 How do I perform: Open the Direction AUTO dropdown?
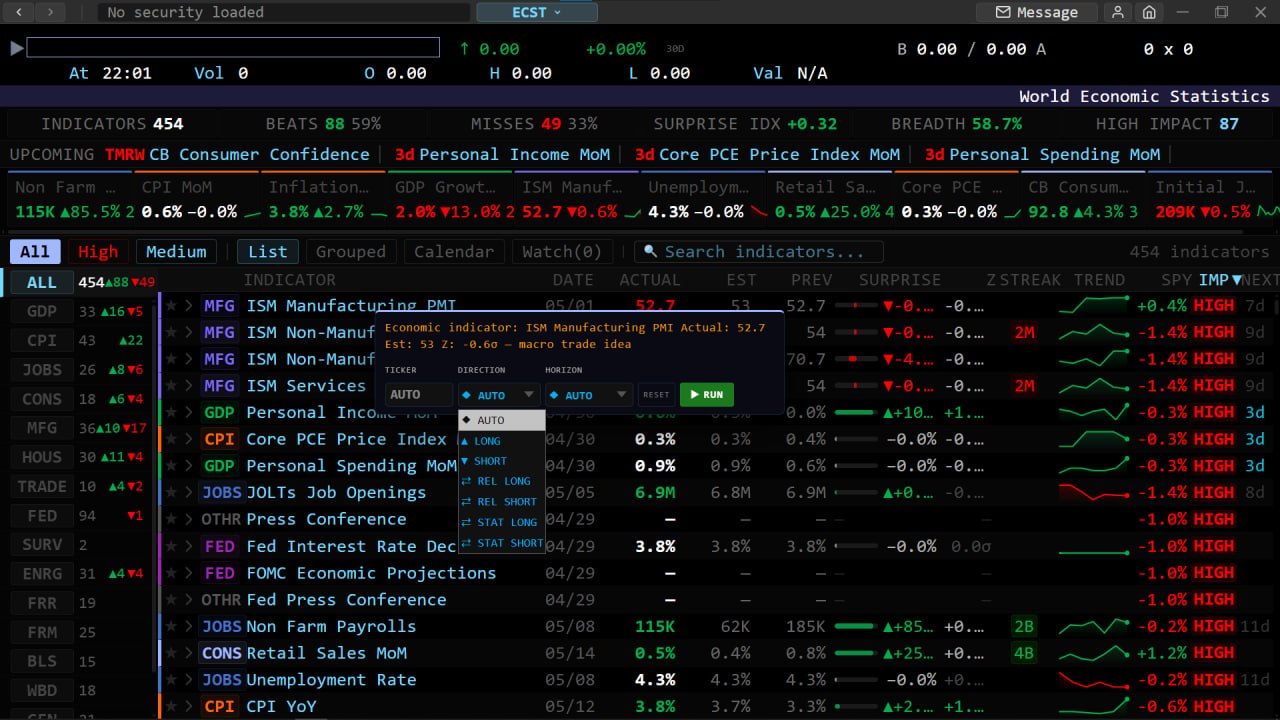tap(499, 395)
